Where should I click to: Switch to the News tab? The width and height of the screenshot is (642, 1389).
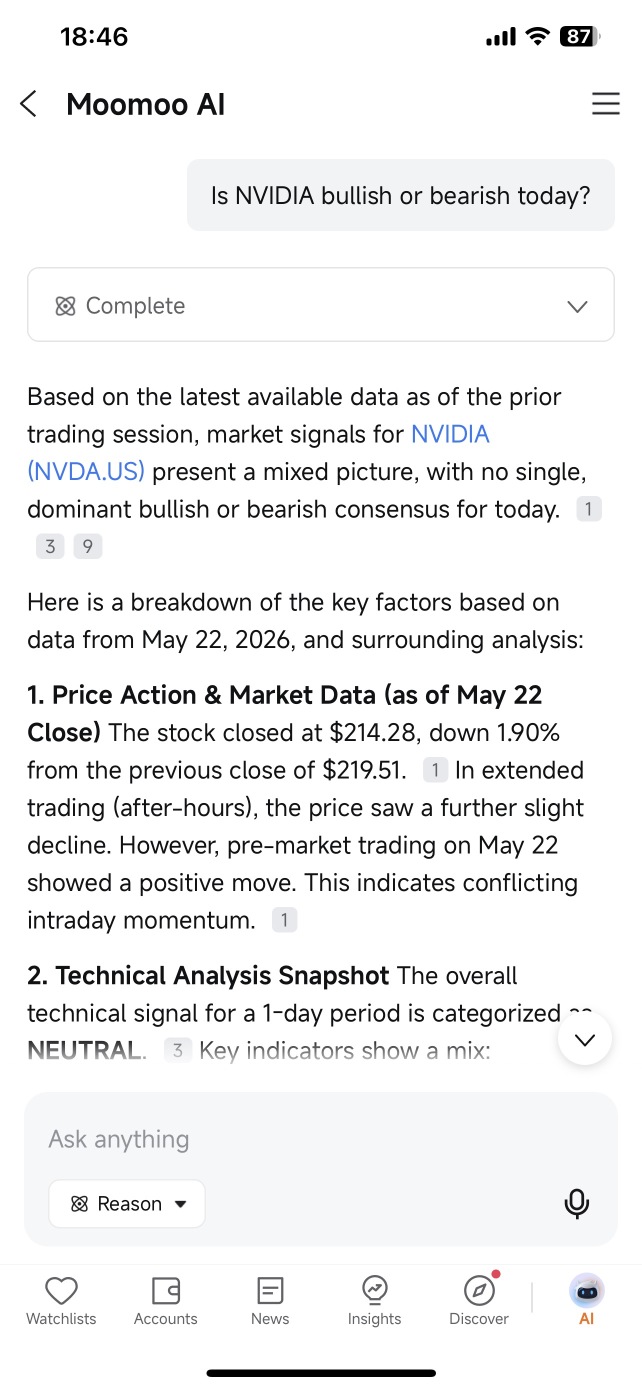[270, 1302]
